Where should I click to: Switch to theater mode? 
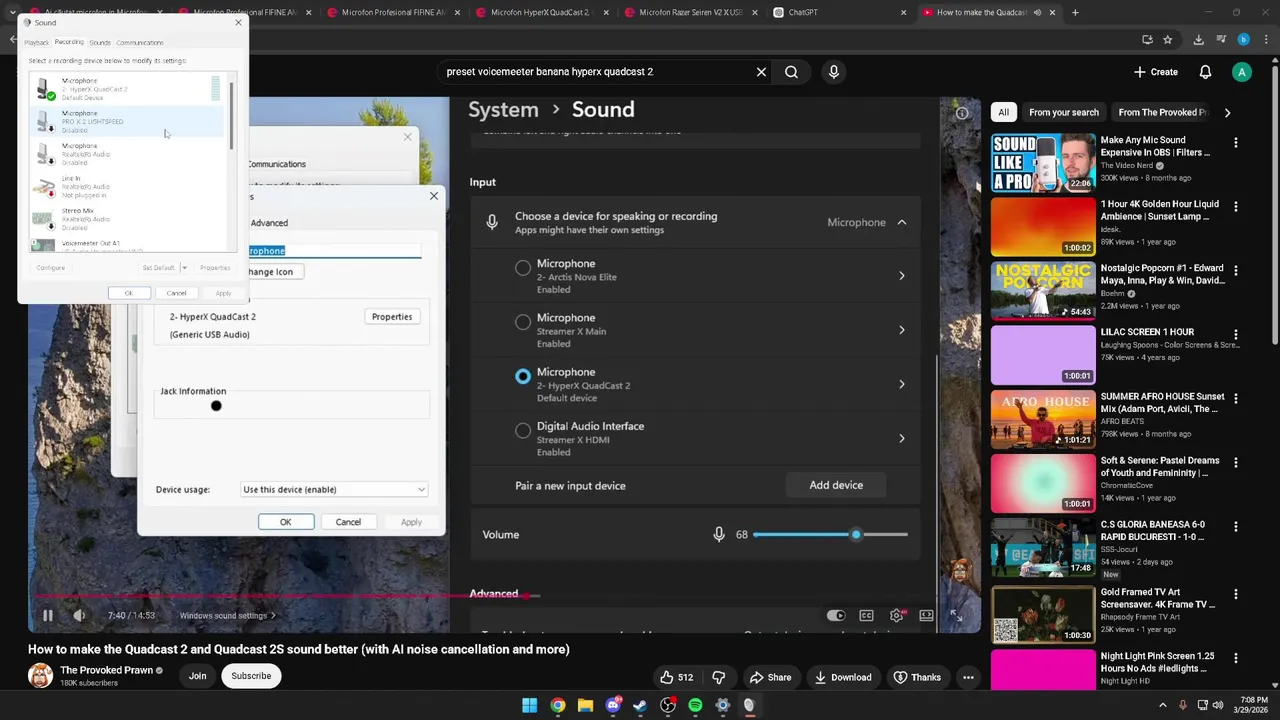coord(927,616)
